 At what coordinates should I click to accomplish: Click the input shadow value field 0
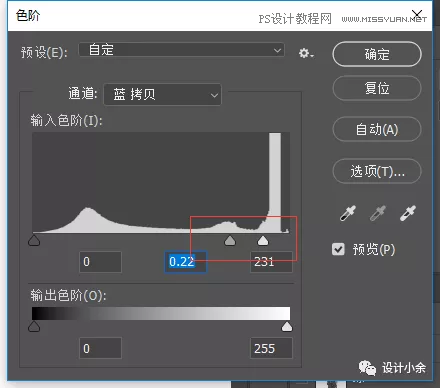coord(100,262)
